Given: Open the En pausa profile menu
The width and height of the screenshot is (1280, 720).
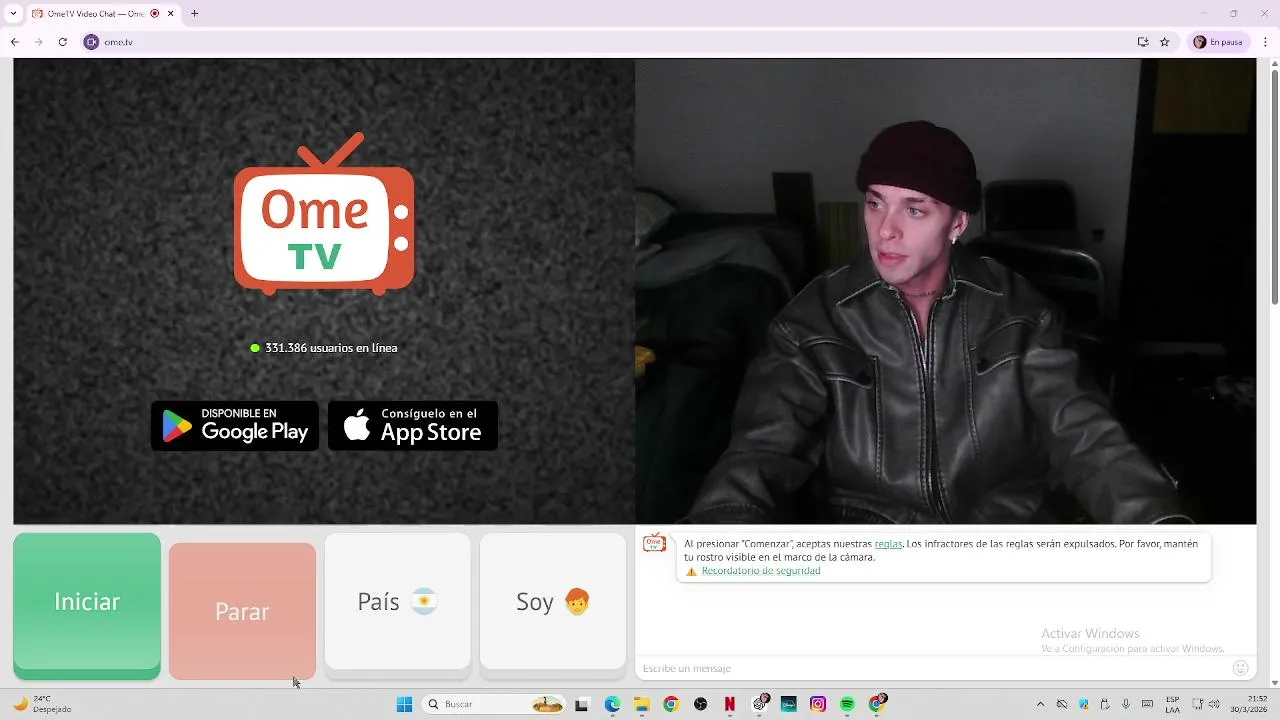Looking at the screenshot, I should [x=1218, y=42].
